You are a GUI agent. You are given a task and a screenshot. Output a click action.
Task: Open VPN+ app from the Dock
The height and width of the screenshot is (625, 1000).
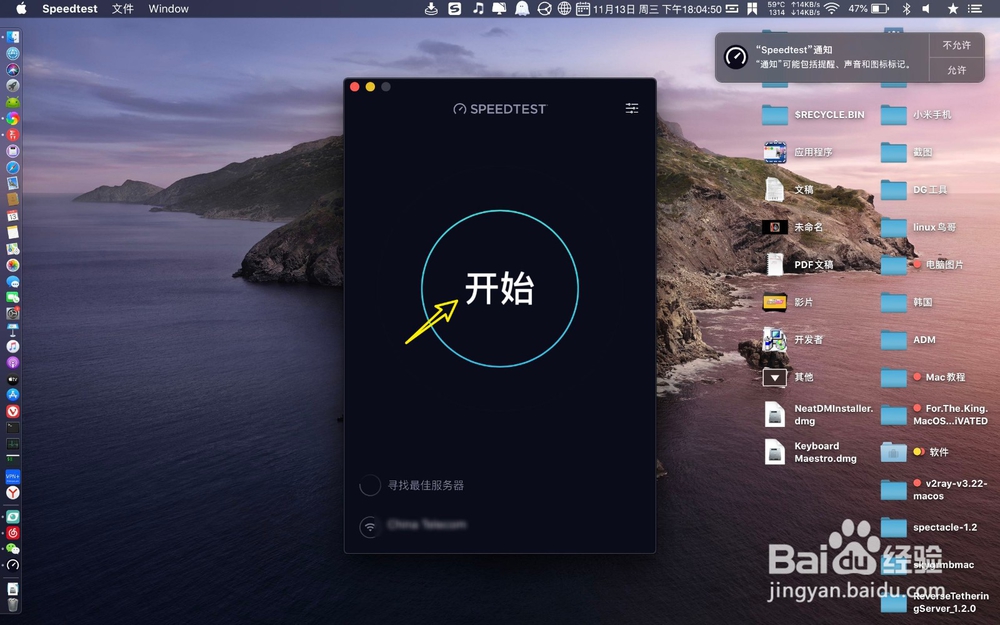[13, 476]
